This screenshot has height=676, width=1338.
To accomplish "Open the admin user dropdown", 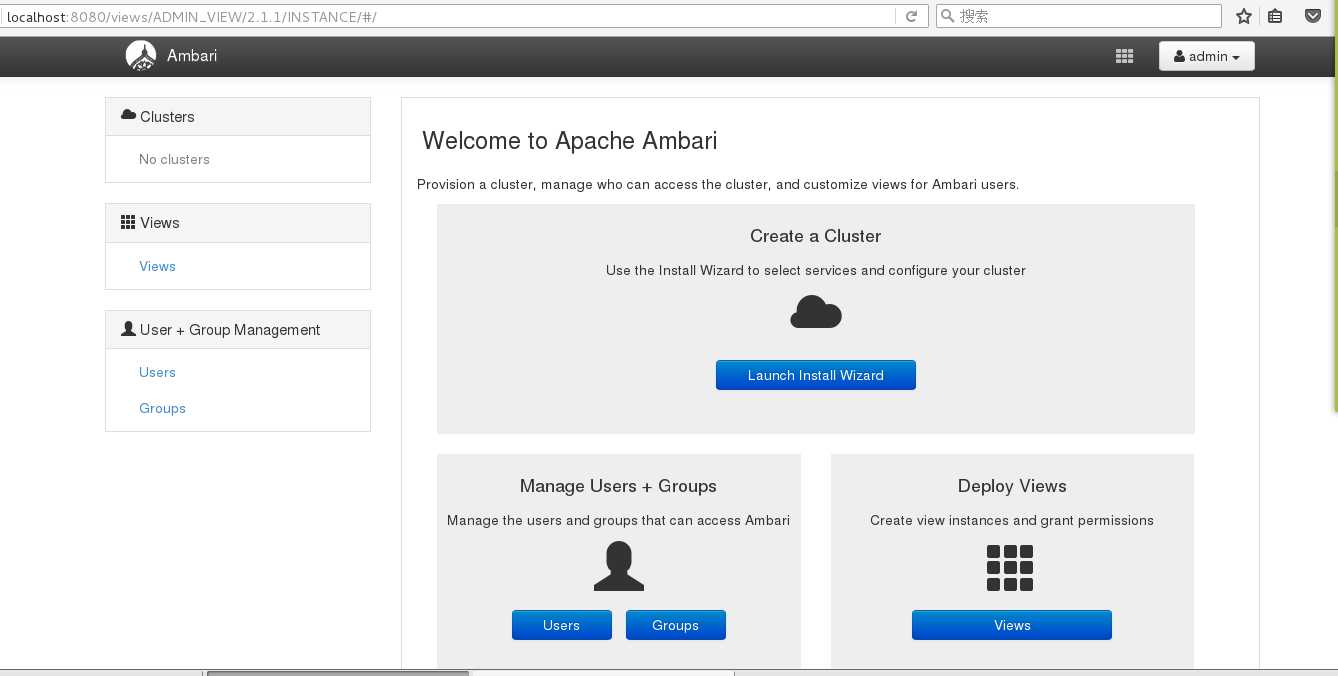I will (x=1207, y=56).
